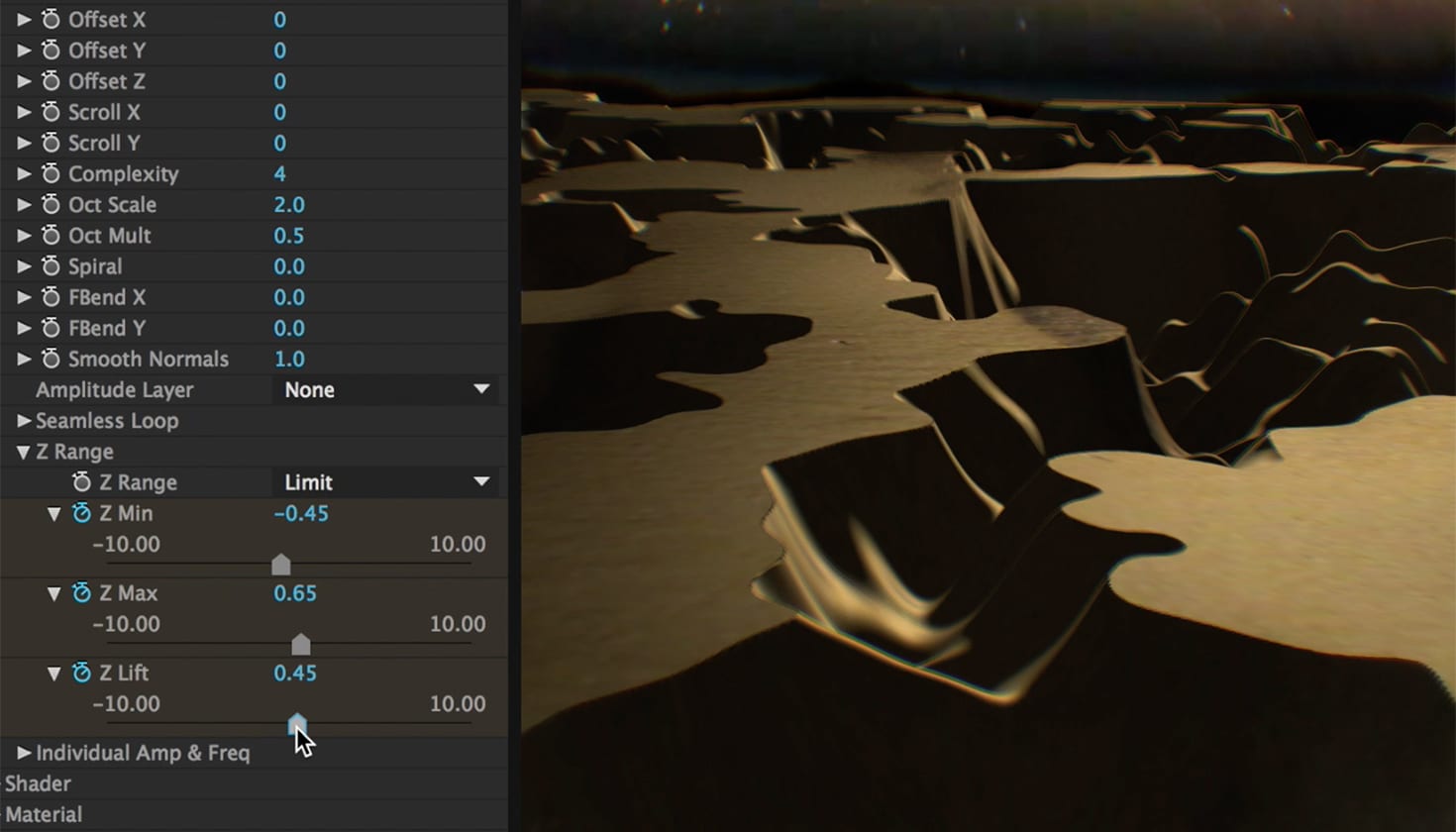
Task: Open the Z Range Limit dropdown
Action: click(x=385, y=482)
